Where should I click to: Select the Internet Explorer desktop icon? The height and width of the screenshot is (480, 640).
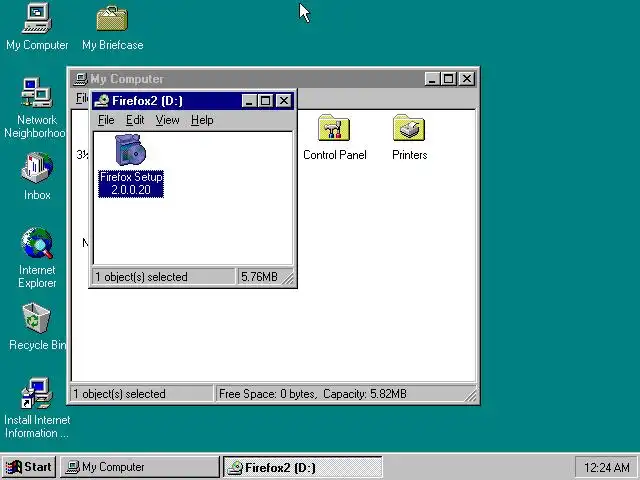tap(37, 243)
